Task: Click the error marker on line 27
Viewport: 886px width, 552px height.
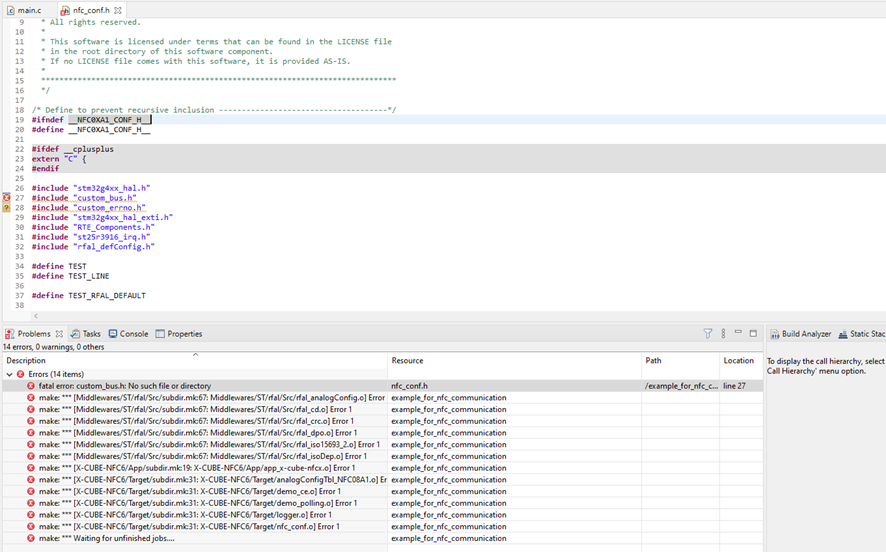Action: coord(6,198)
